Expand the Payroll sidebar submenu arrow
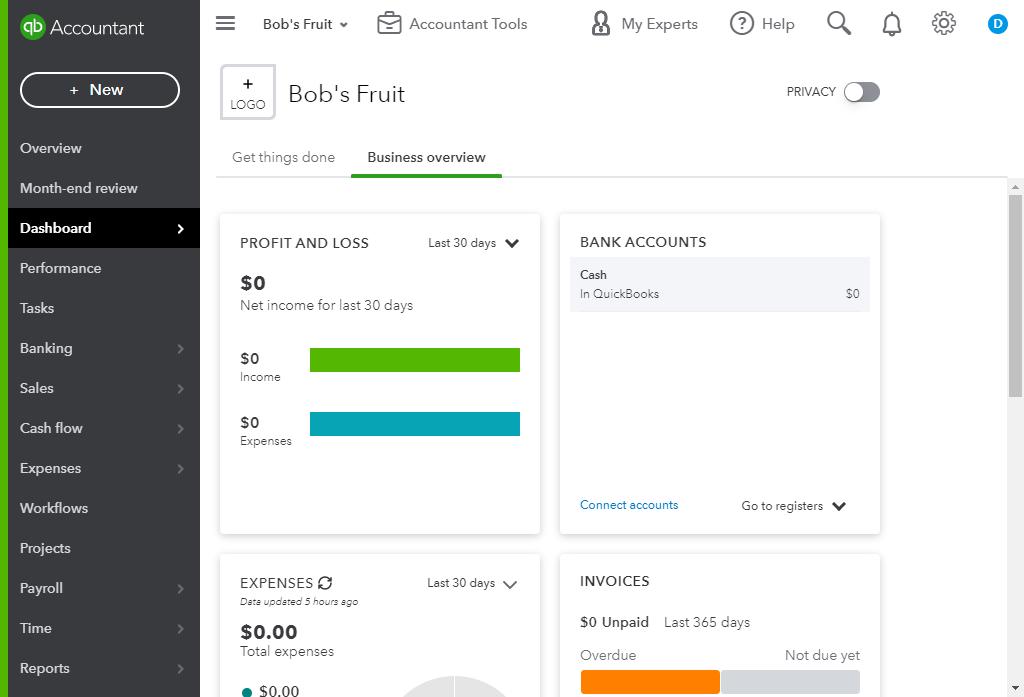The width and height of the screenshot is (1024, 697). click(180, 589)
